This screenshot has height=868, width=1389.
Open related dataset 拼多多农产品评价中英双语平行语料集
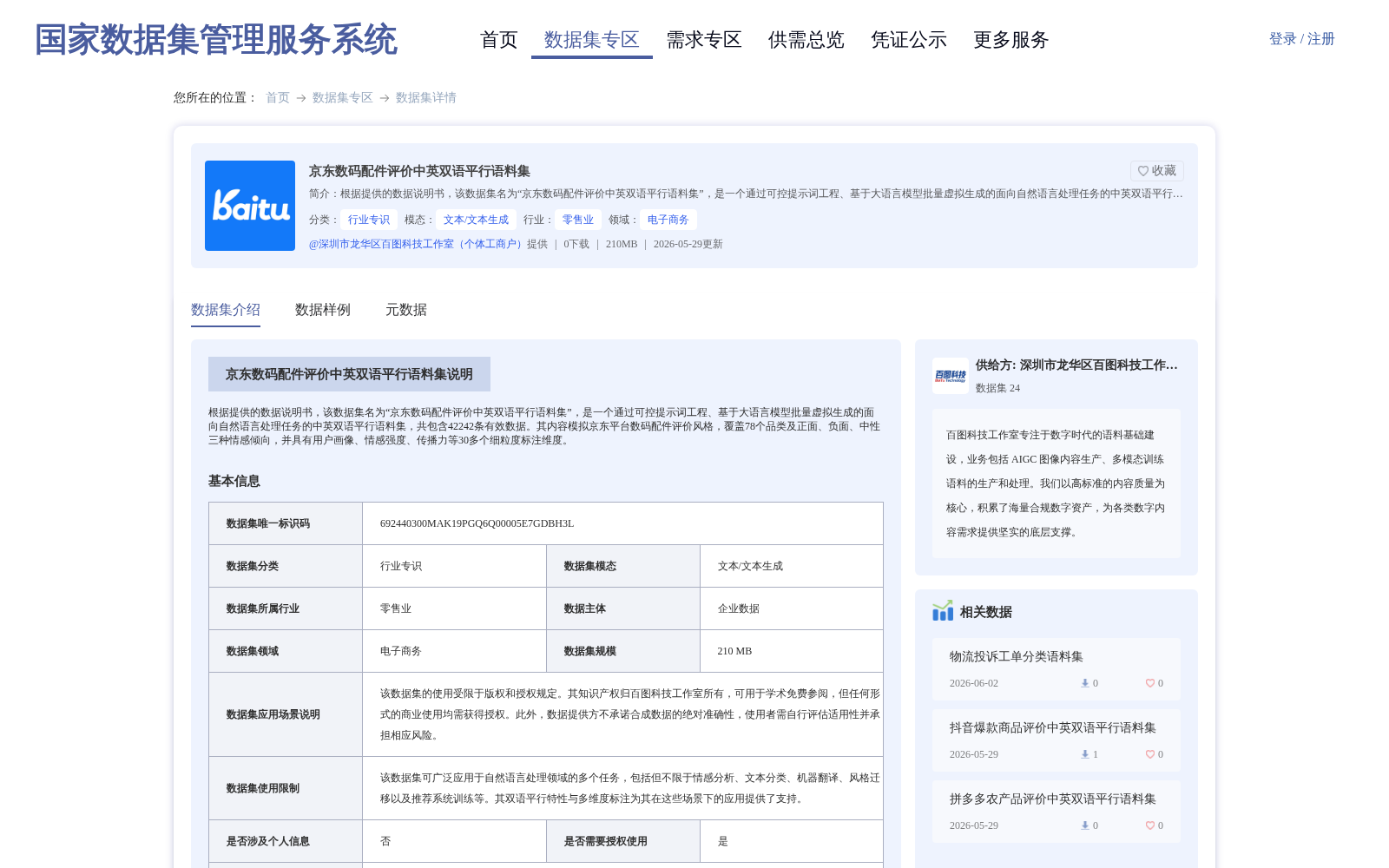coord(1053,799)
